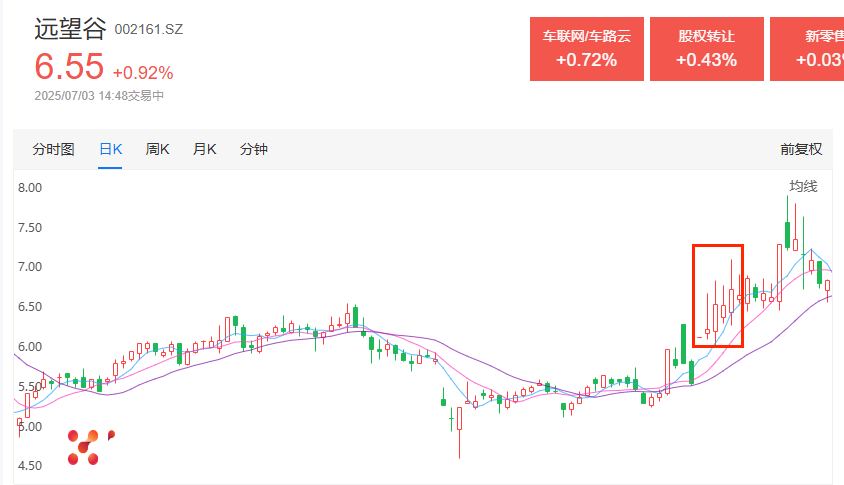
Task: Click the stock name 远望谷
Action: click(x=66, y=29)
